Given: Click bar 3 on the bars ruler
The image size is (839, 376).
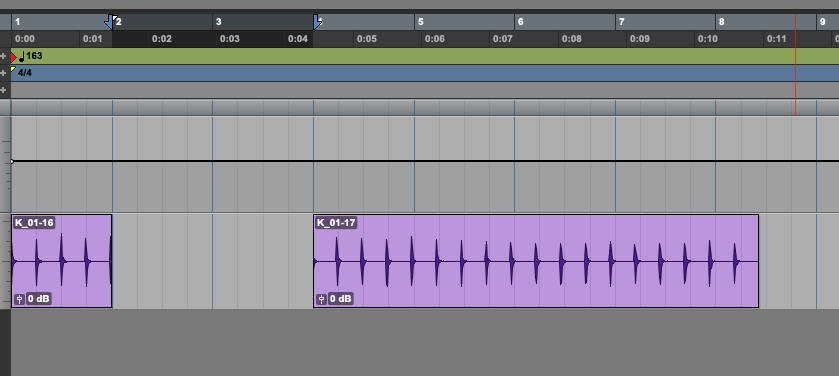Looking at the screenshot, I should coord(218,22).
